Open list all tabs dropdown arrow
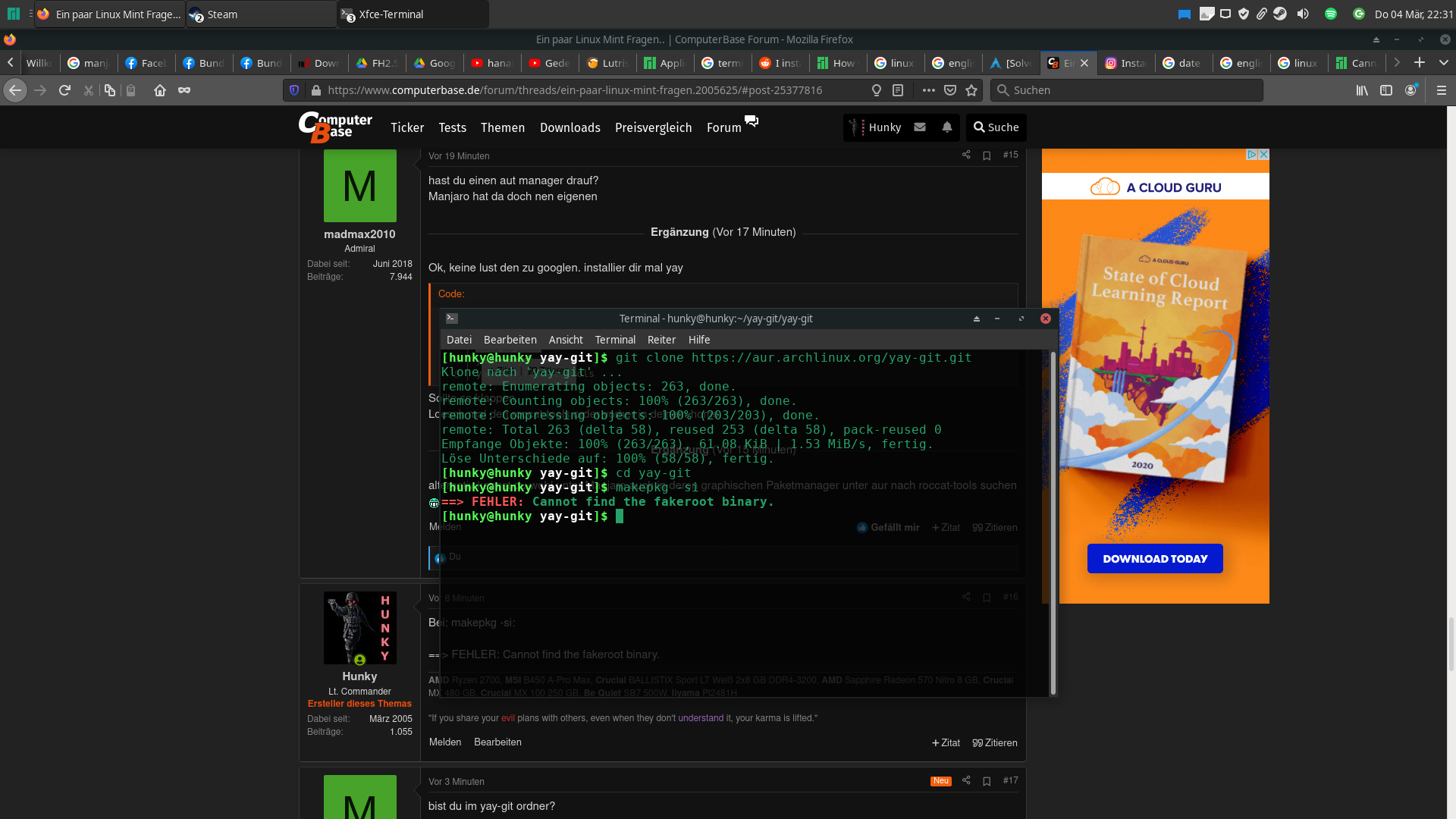This screenshot has width=1456, height=819. (x=1443, y=63)
